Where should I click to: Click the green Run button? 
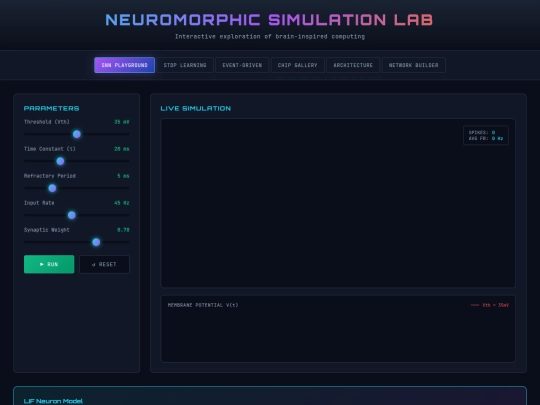point(49,264)
